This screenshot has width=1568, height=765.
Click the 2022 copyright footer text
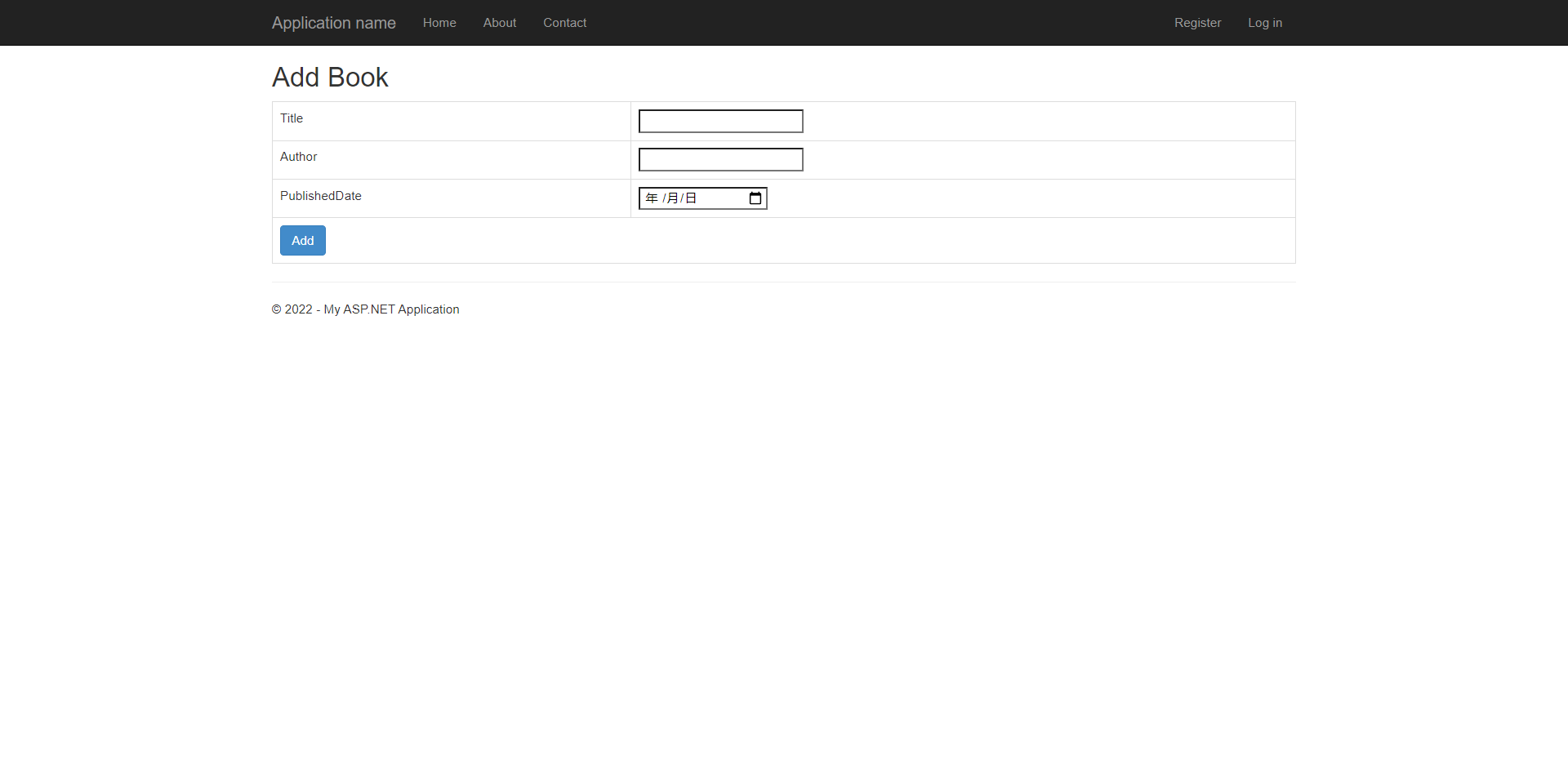pyautogui.click(x=365, y=309)
